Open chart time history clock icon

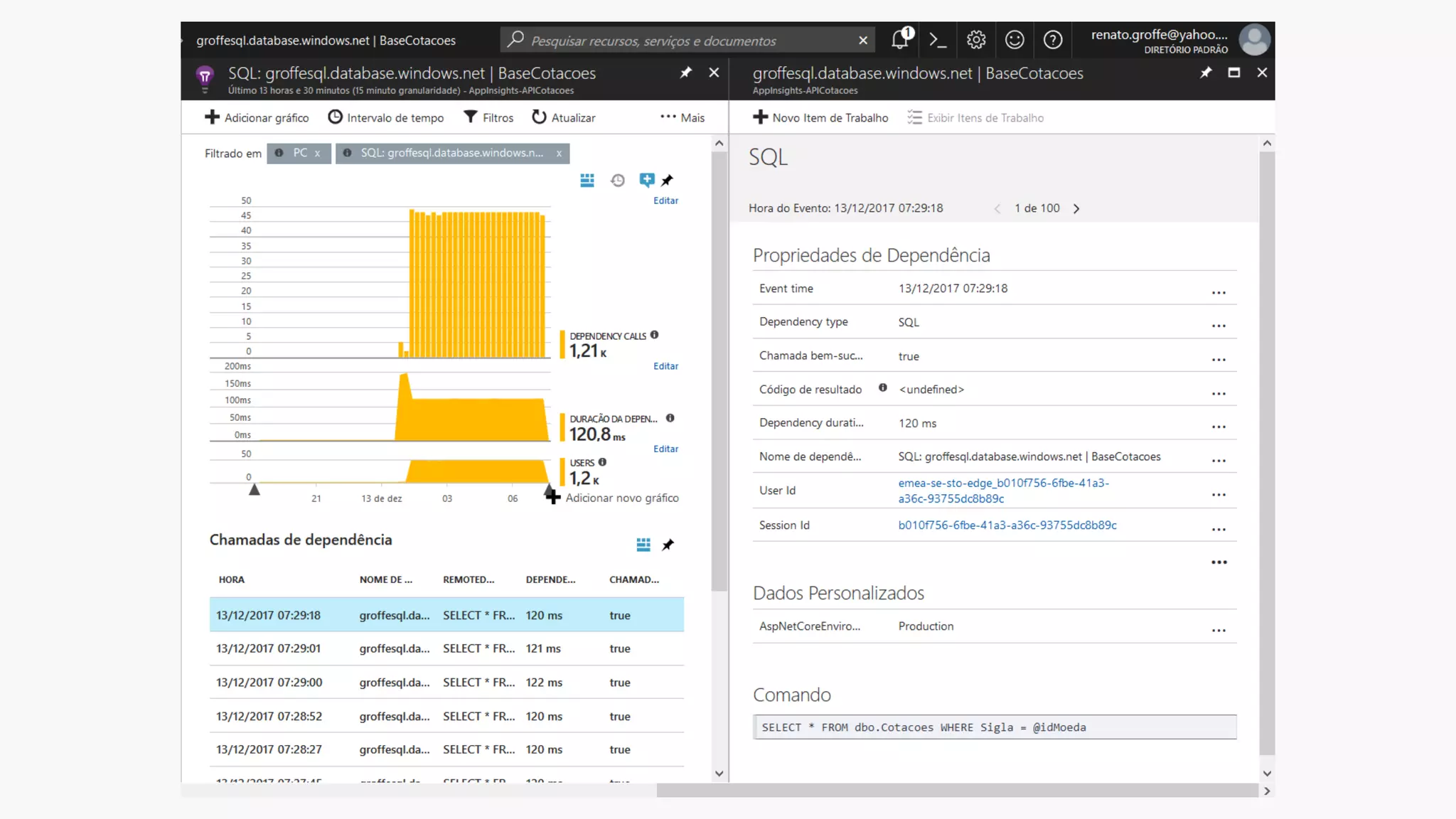click(618, 181)
